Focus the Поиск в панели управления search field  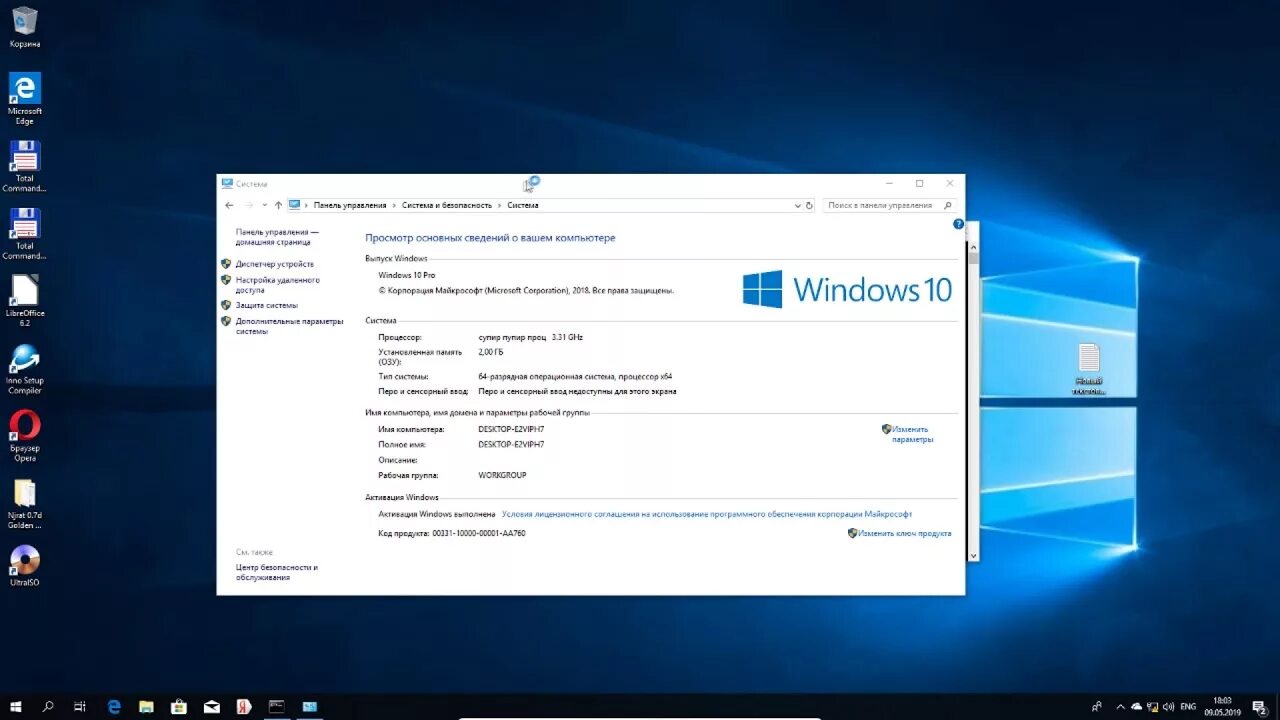click(x=890, y=205)
